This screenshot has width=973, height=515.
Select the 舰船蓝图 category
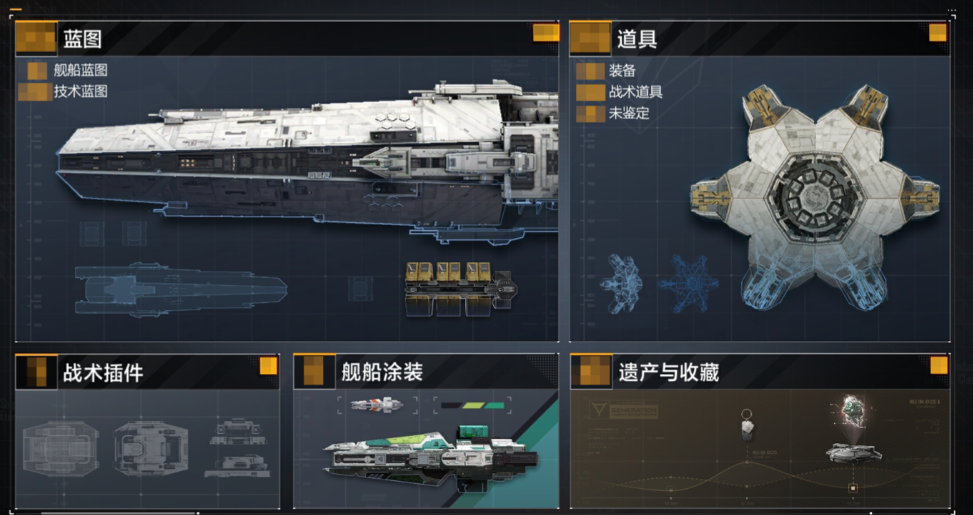coord(80,71)
